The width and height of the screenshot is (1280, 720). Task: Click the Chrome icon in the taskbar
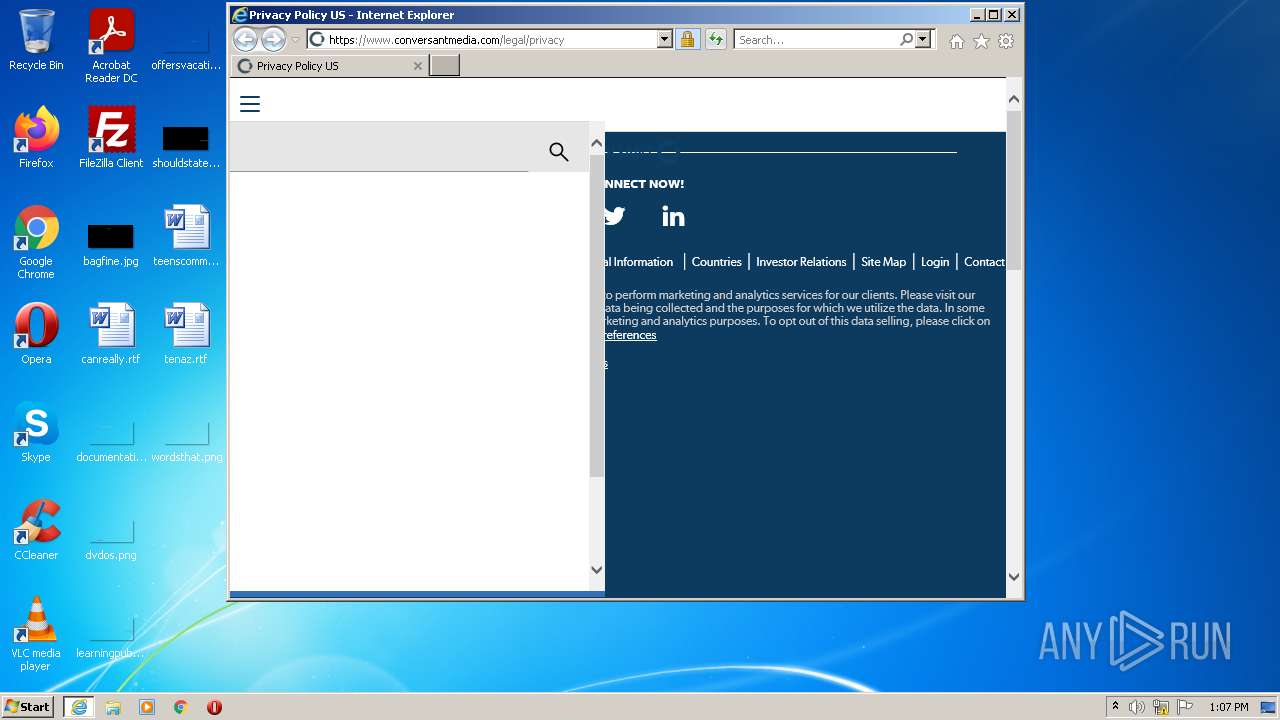pos(181,707)
